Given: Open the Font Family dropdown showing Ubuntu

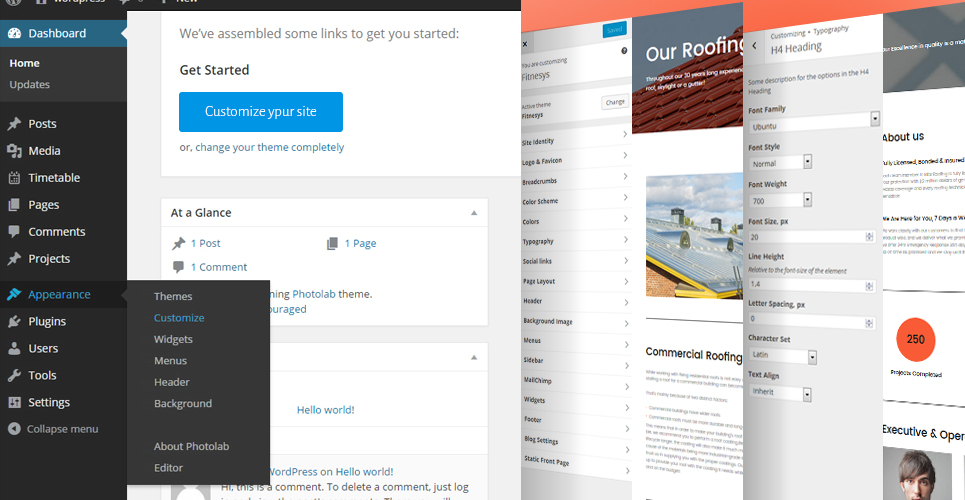Looking at the screenshot, I should point(815,122).
